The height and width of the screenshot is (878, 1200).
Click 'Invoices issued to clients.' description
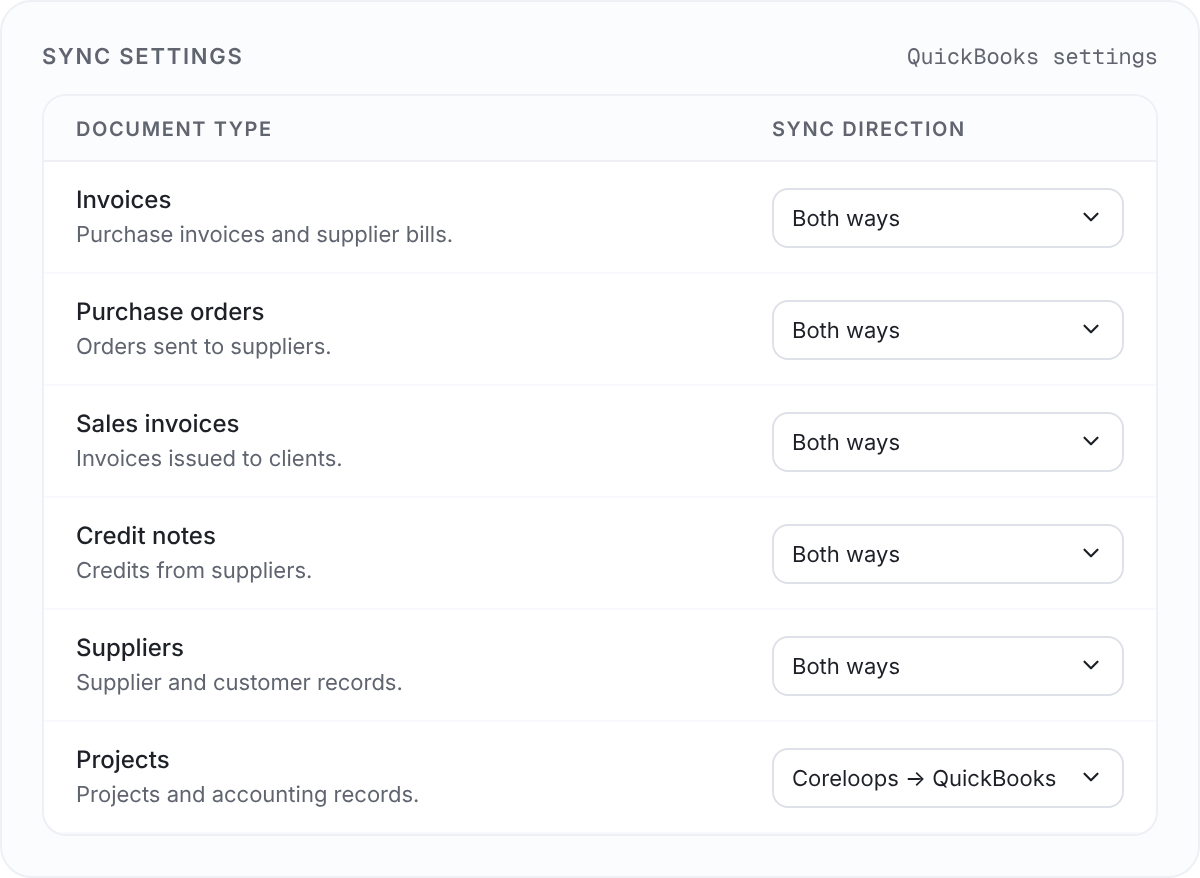(209, 459)
